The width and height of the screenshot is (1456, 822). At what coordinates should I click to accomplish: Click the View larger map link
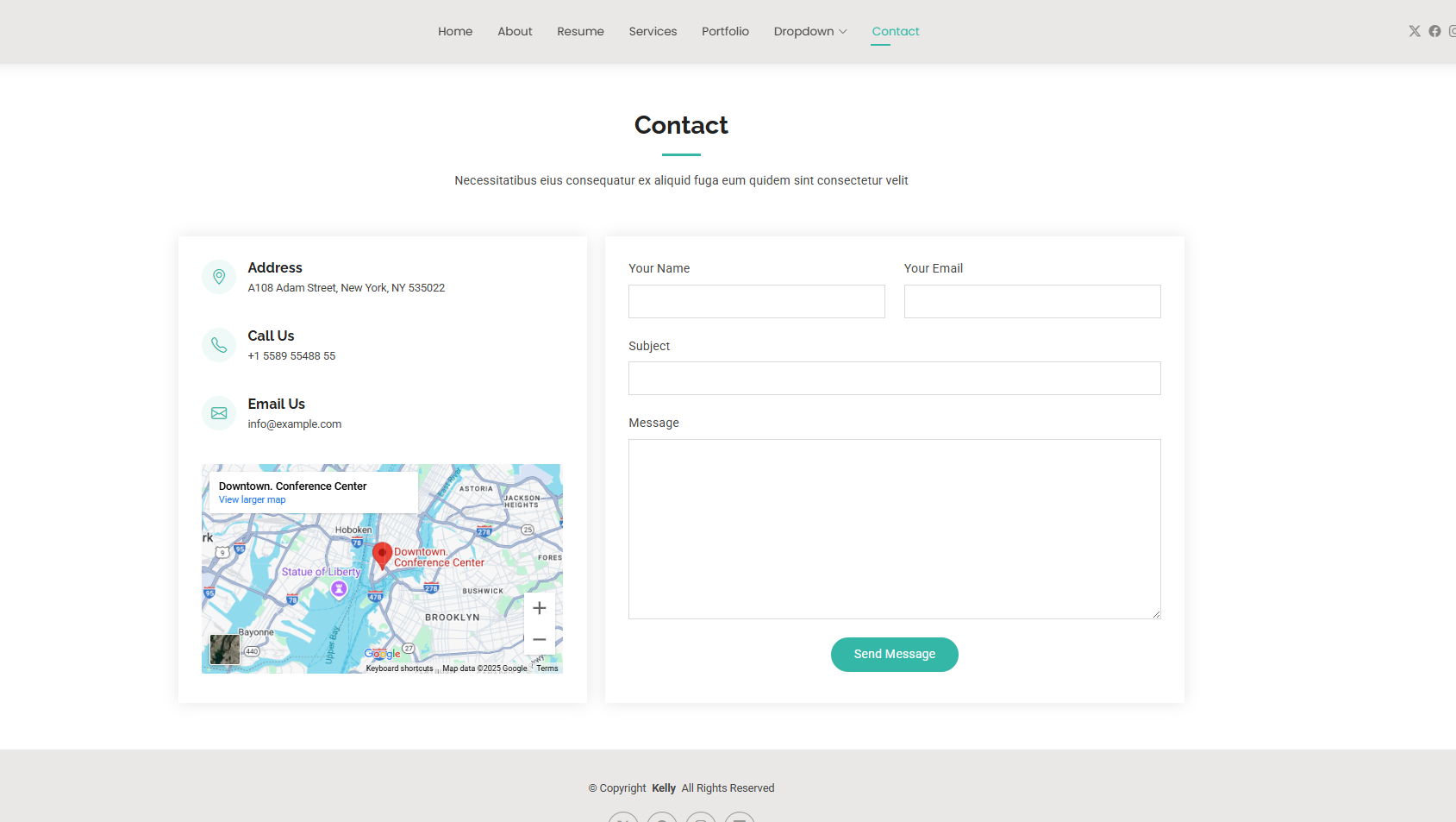tap(252, 500)
